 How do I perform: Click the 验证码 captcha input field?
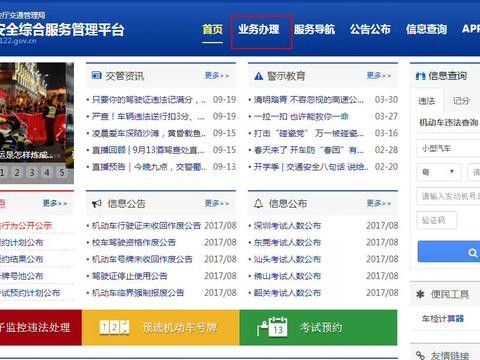pyautogui.click(x=436, y=220)
